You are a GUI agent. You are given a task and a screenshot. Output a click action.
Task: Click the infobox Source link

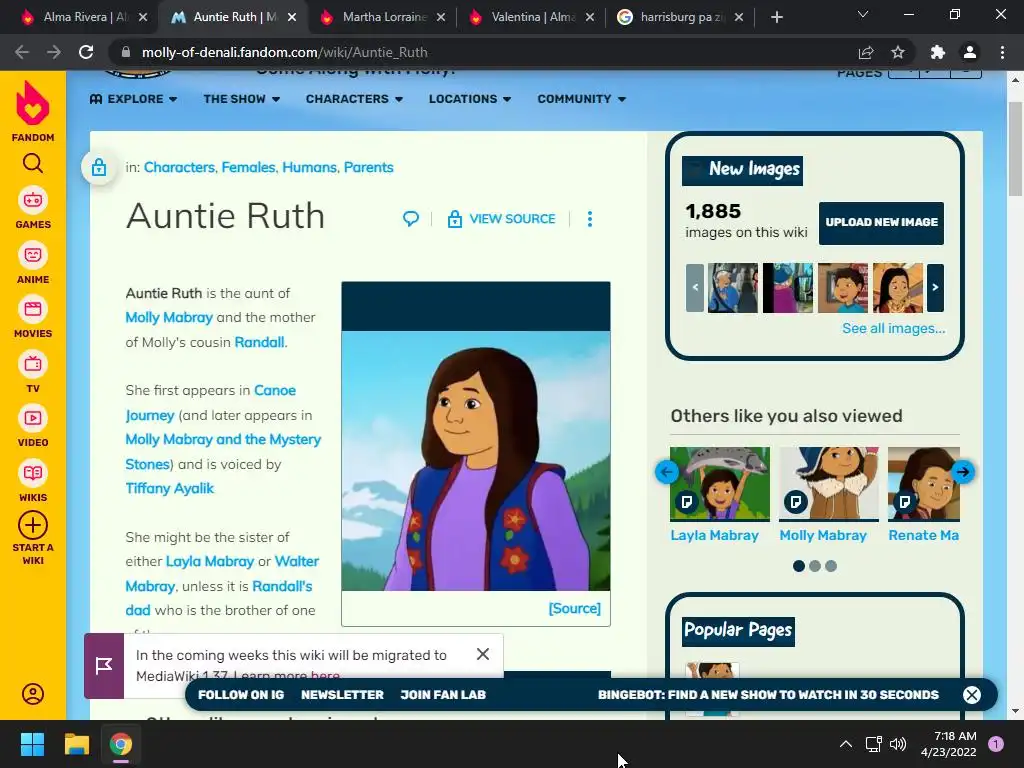click(574, 608)
